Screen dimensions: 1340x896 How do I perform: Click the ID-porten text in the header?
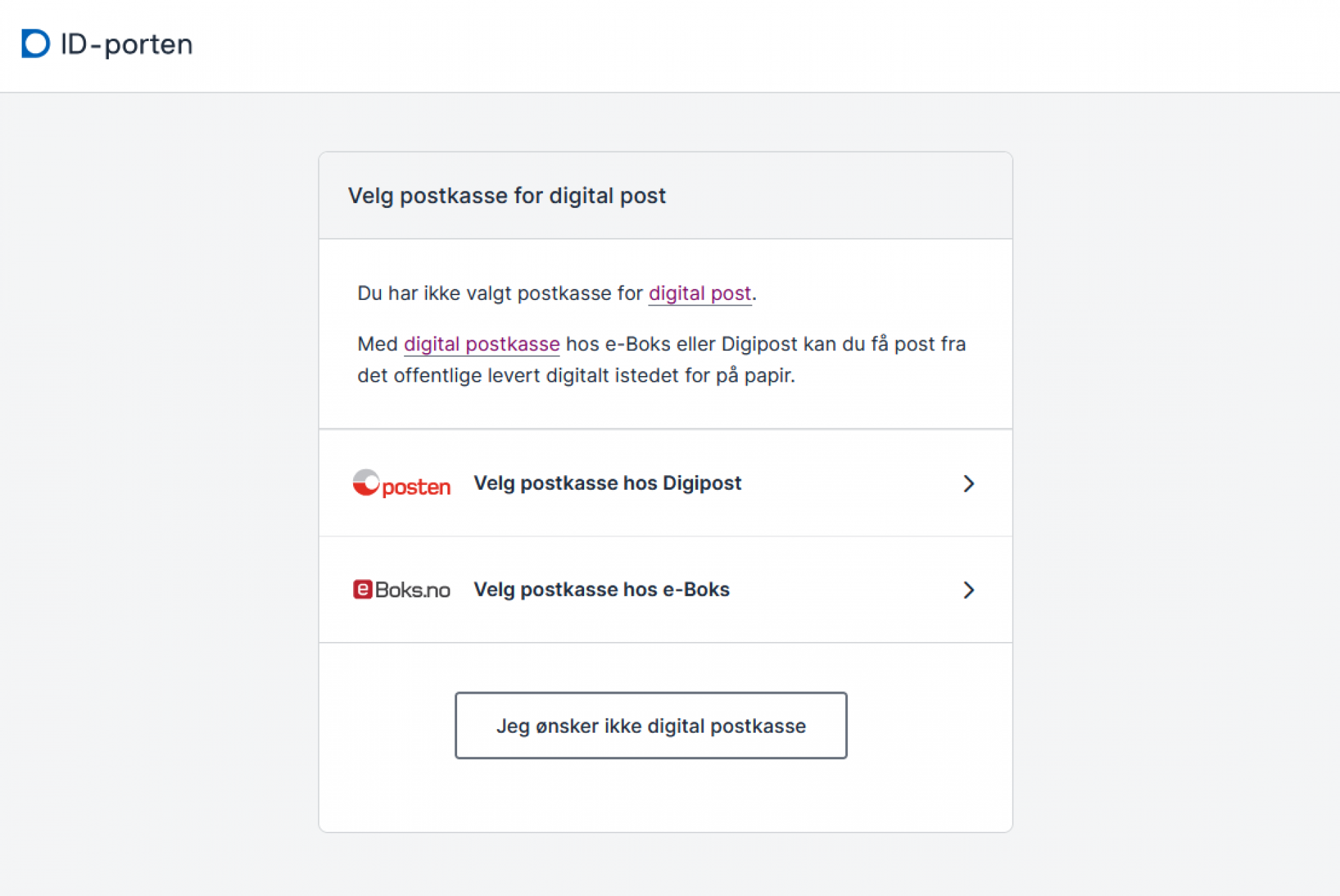pos(127,44)
